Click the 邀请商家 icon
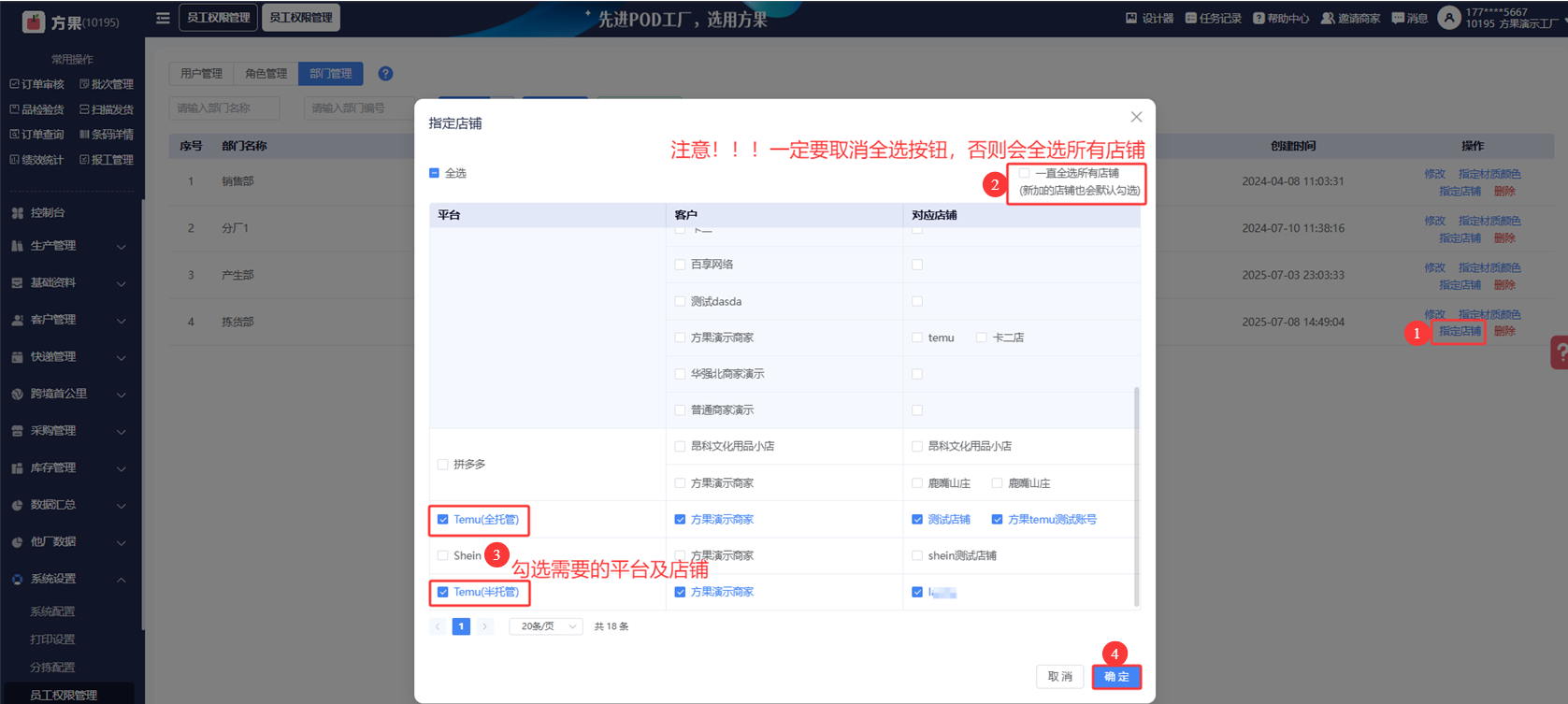 pyautogui.click(x=1328, y=18)
